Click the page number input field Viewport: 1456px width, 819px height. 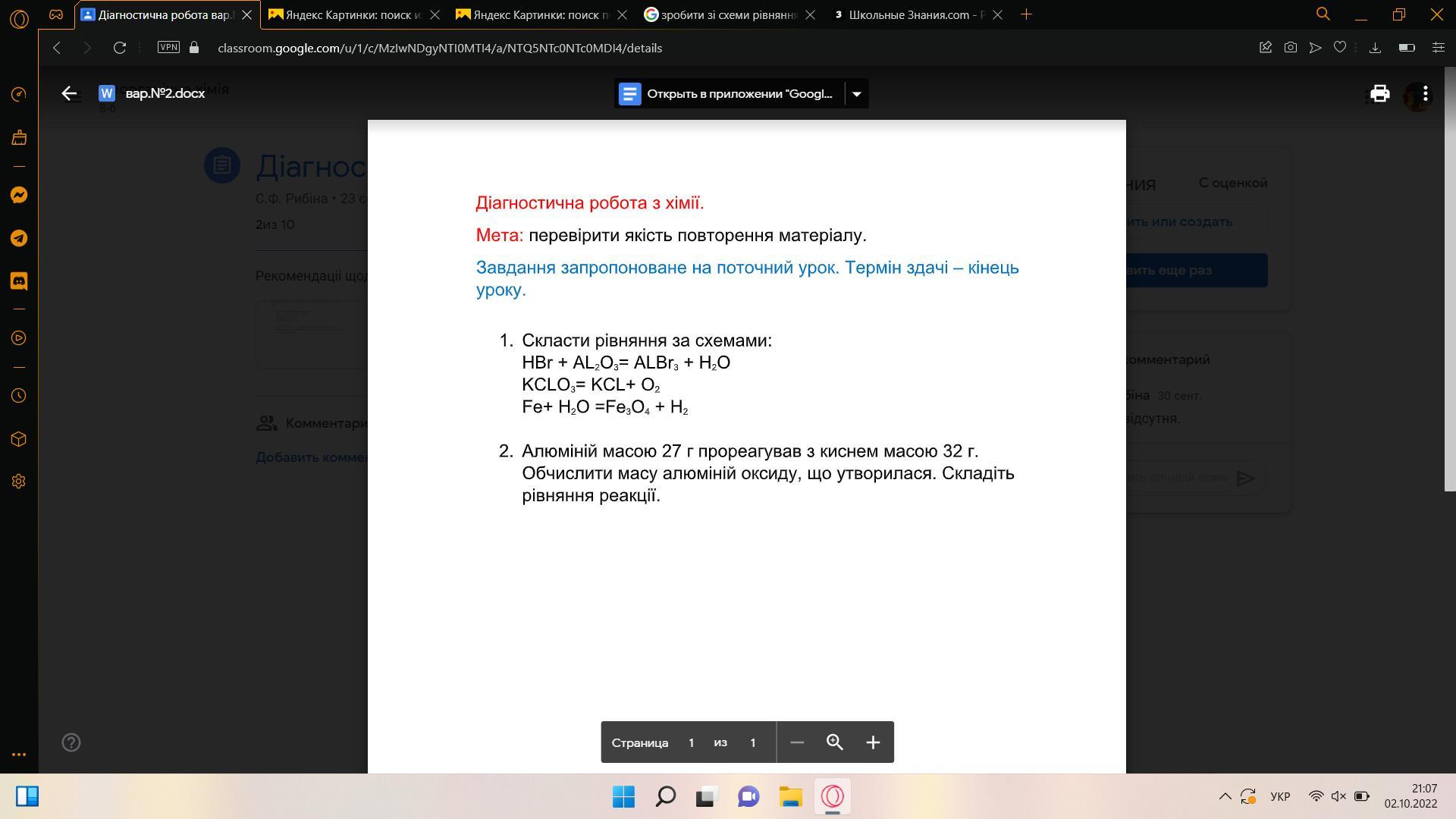[x=691, y=742]
